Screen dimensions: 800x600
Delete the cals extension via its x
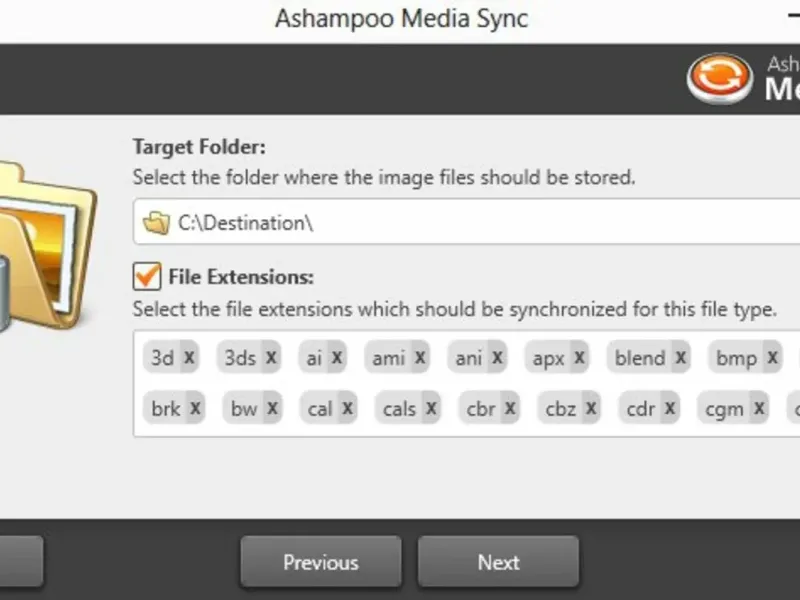pos(431,408)
